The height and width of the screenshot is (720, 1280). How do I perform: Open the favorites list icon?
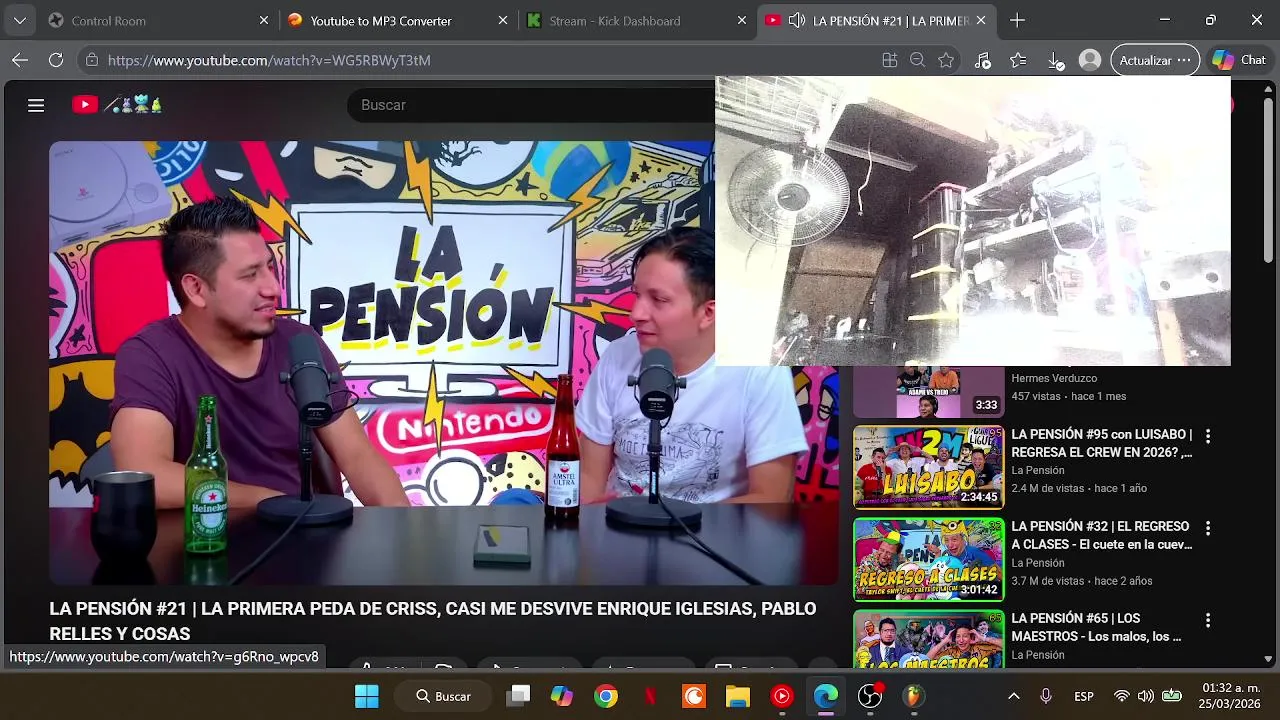coord(1018,60)
